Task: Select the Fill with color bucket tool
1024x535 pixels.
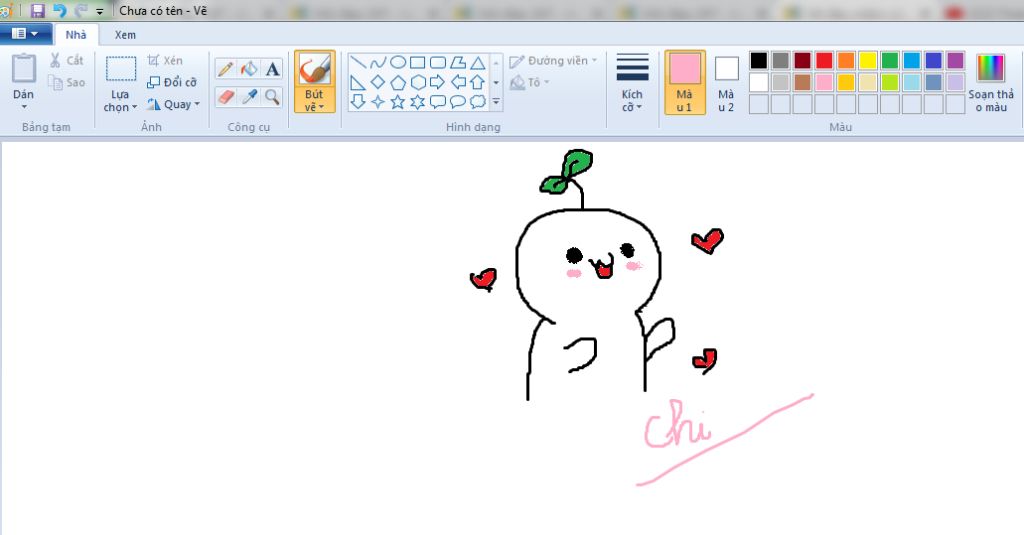Action: tap(249, 69)
